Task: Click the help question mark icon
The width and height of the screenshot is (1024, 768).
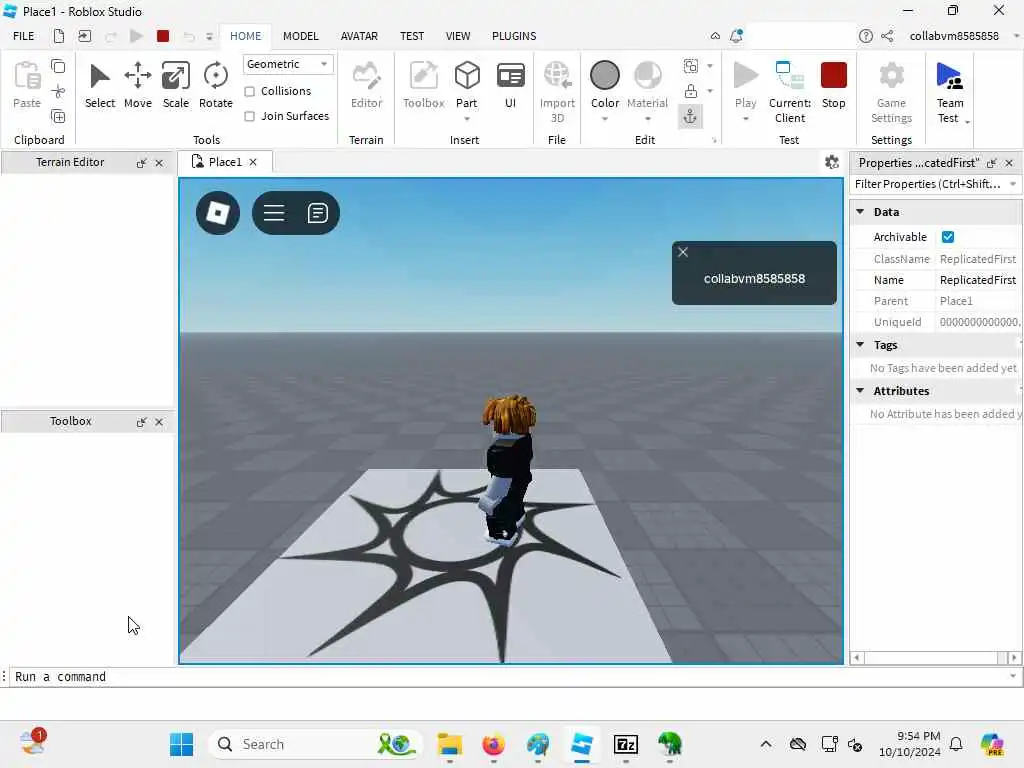Action: 865,36
